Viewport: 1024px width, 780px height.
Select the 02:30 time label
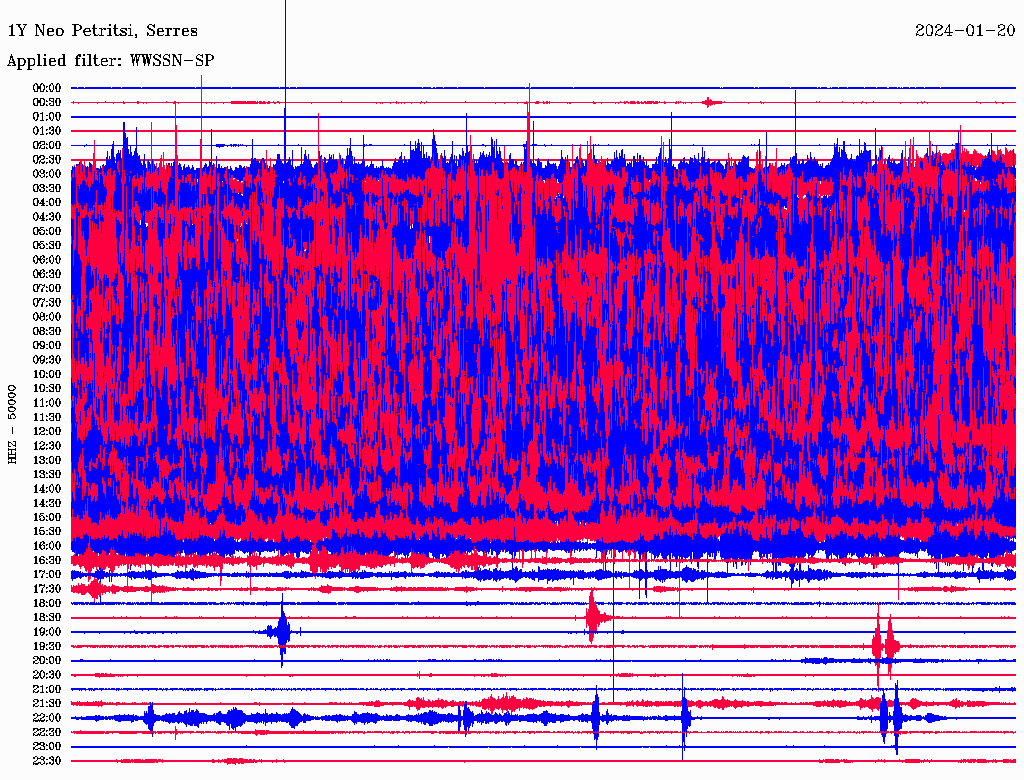coord(47,159)
